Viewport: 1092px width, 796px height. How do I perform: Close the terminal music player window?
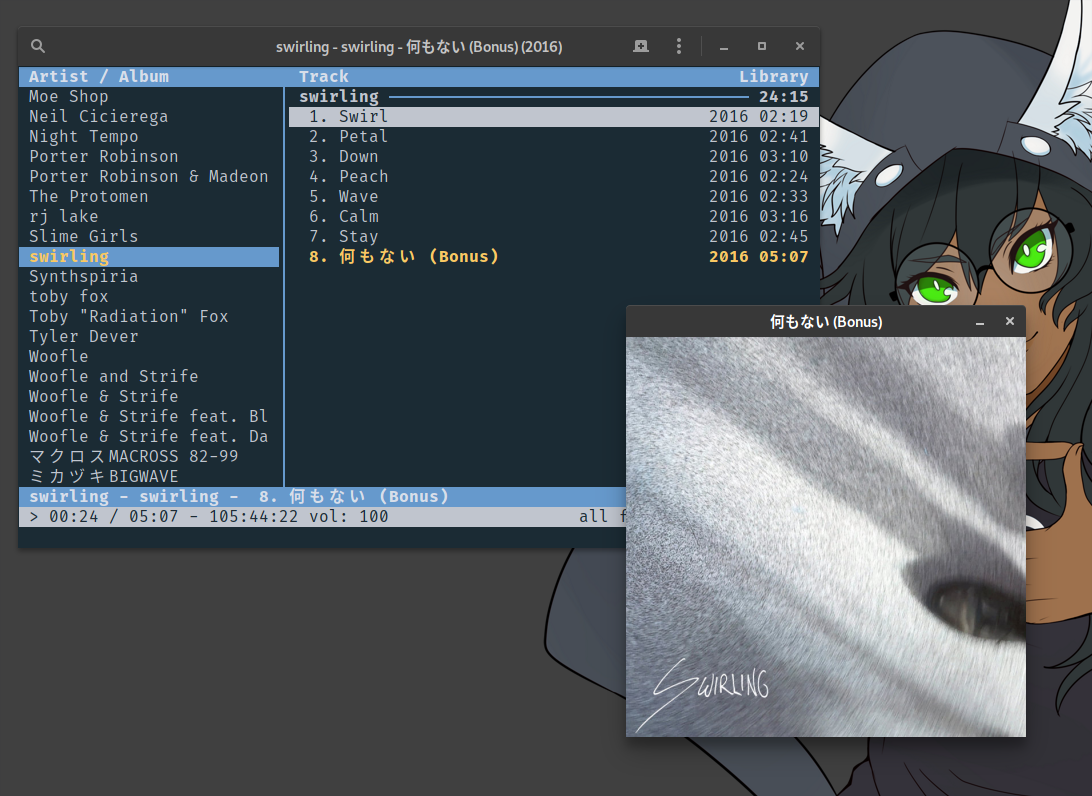tap(800, 46)
